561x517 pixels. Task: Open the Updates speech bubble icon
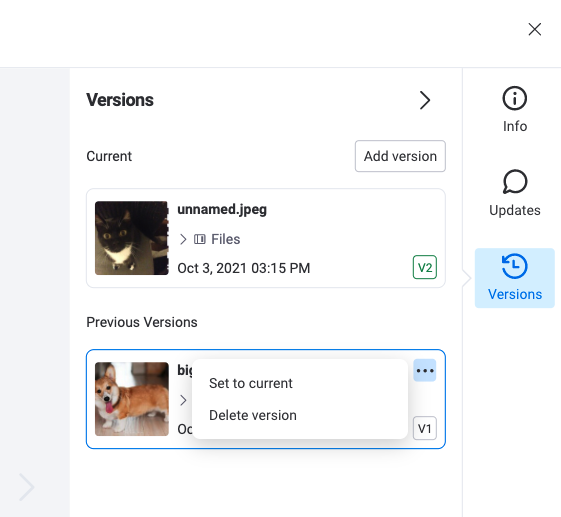(x=514, y=182)
